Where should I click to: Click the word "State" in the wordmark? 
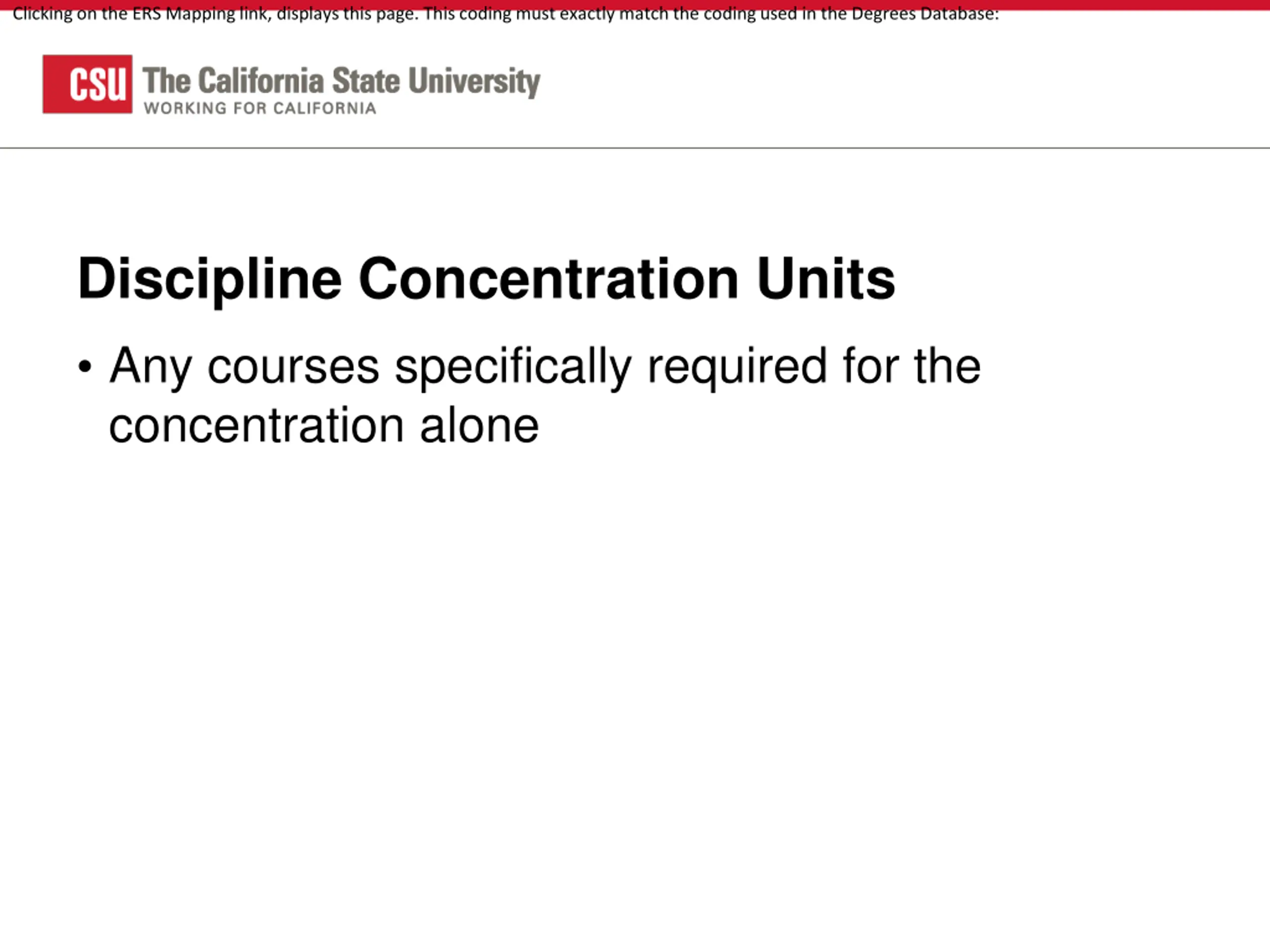coord(366,80)
